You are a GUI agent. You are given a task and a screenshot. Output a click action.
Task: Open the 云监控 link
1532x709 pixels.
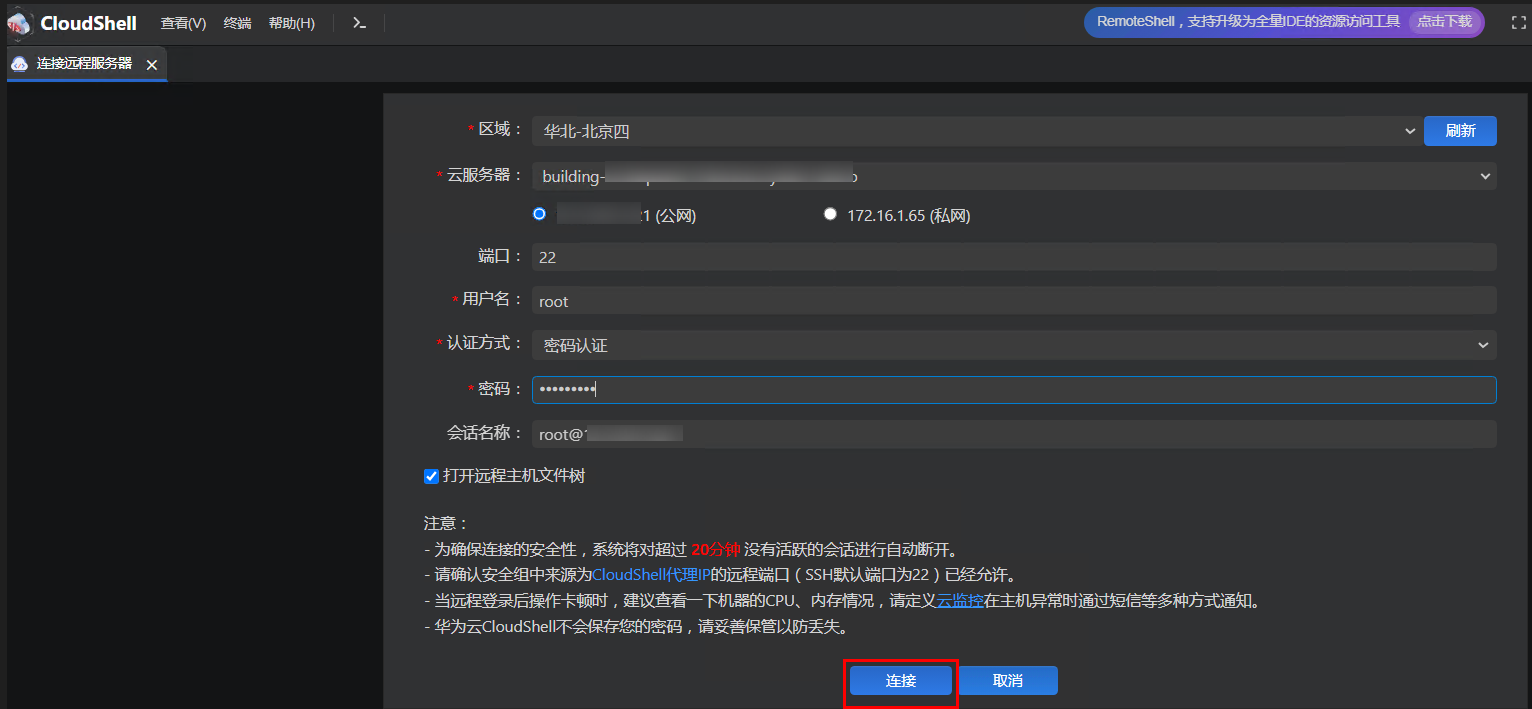click(x=960, y=601)
